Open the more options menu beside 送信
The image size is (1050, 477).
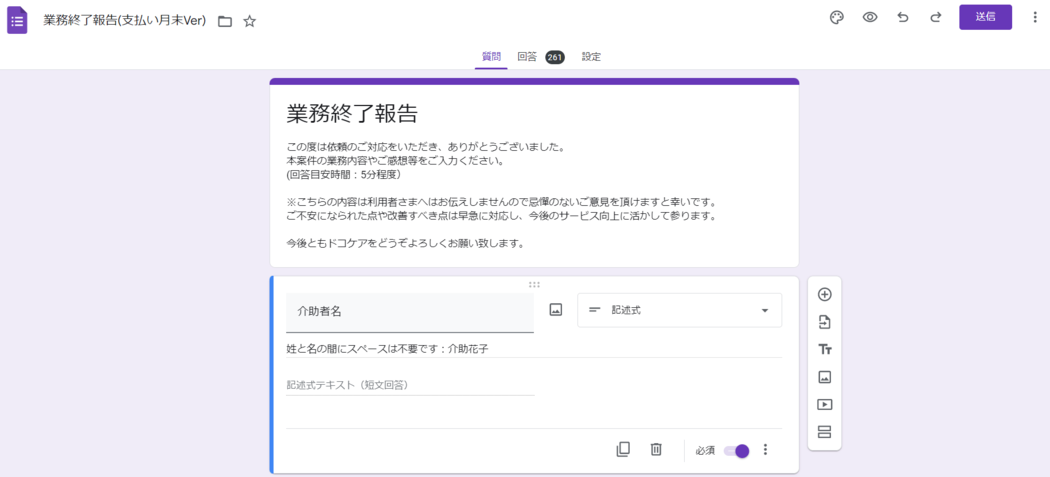tap(1035, 17)
